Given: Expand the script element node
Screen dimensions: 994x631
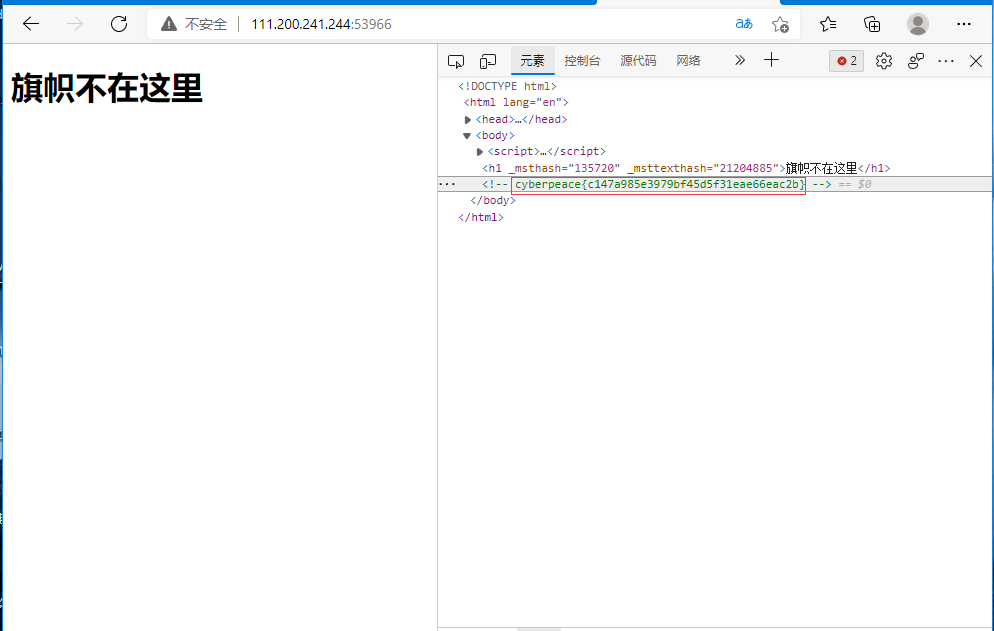Looking at the screenshot, I should pos(480,152).
